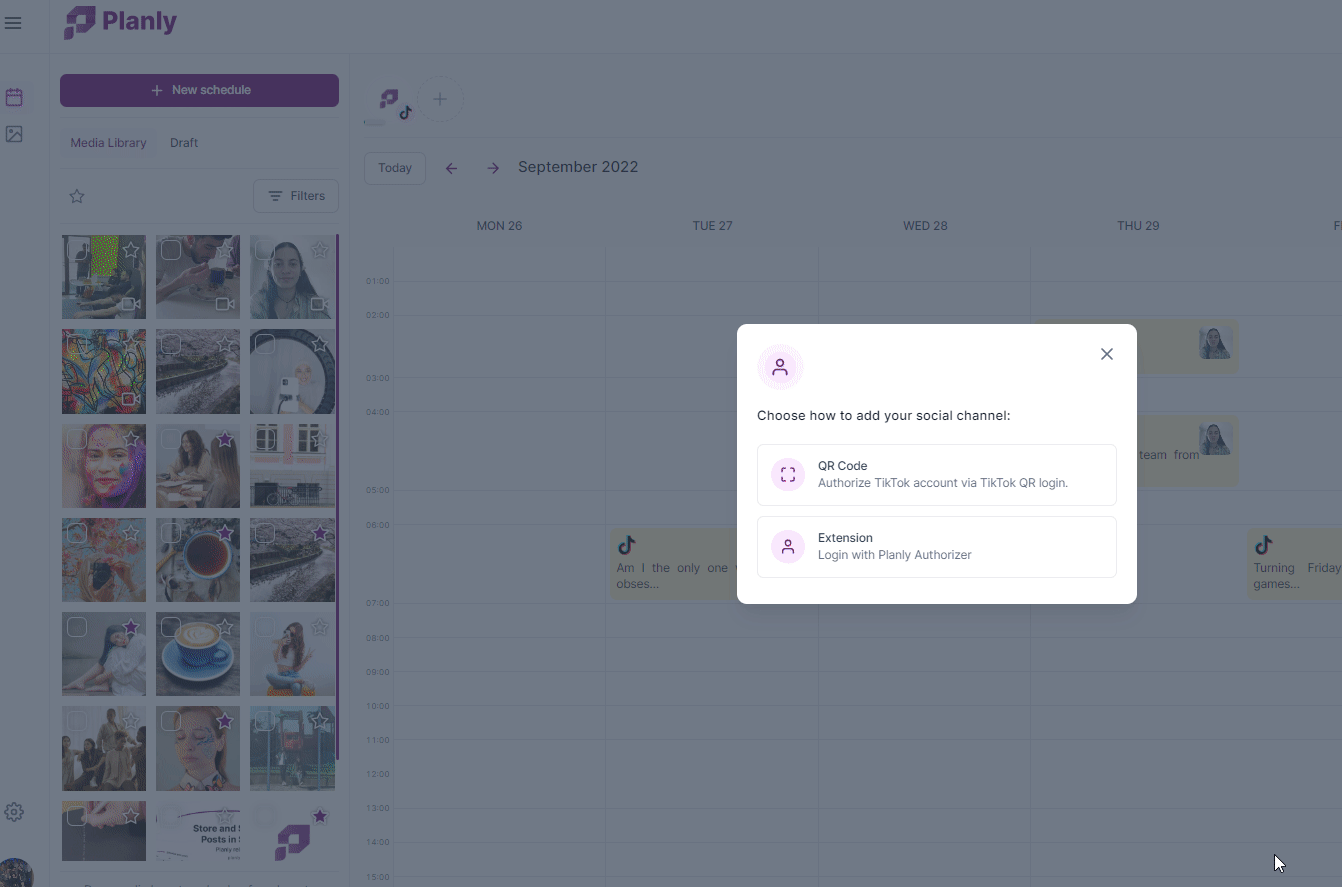Open the woman in pink flowers camera thumbnail

[x=104, y=560]
